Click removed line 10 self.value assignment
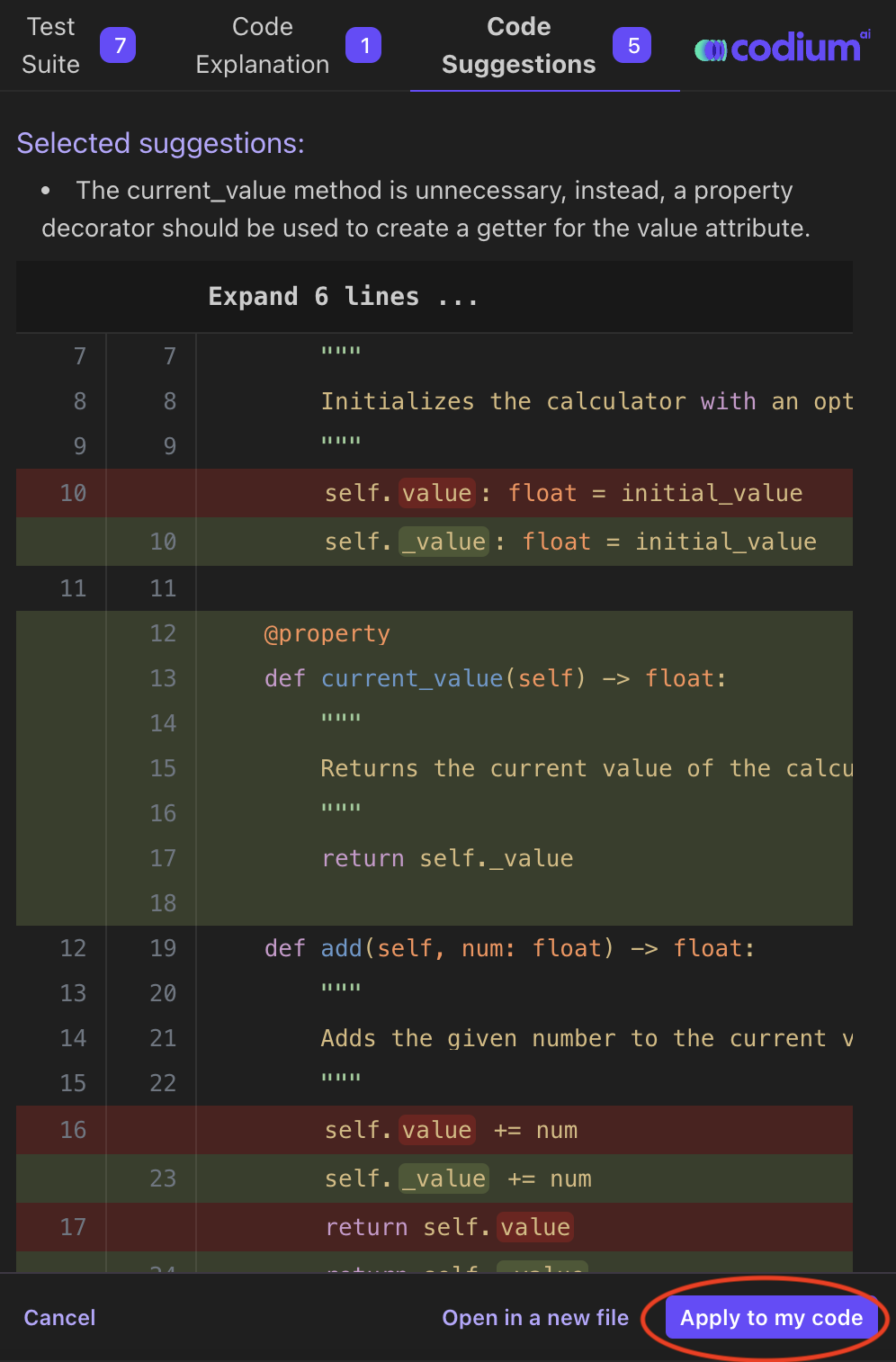The width and height of the screenshot is (896, 1362). click(563, 493)
